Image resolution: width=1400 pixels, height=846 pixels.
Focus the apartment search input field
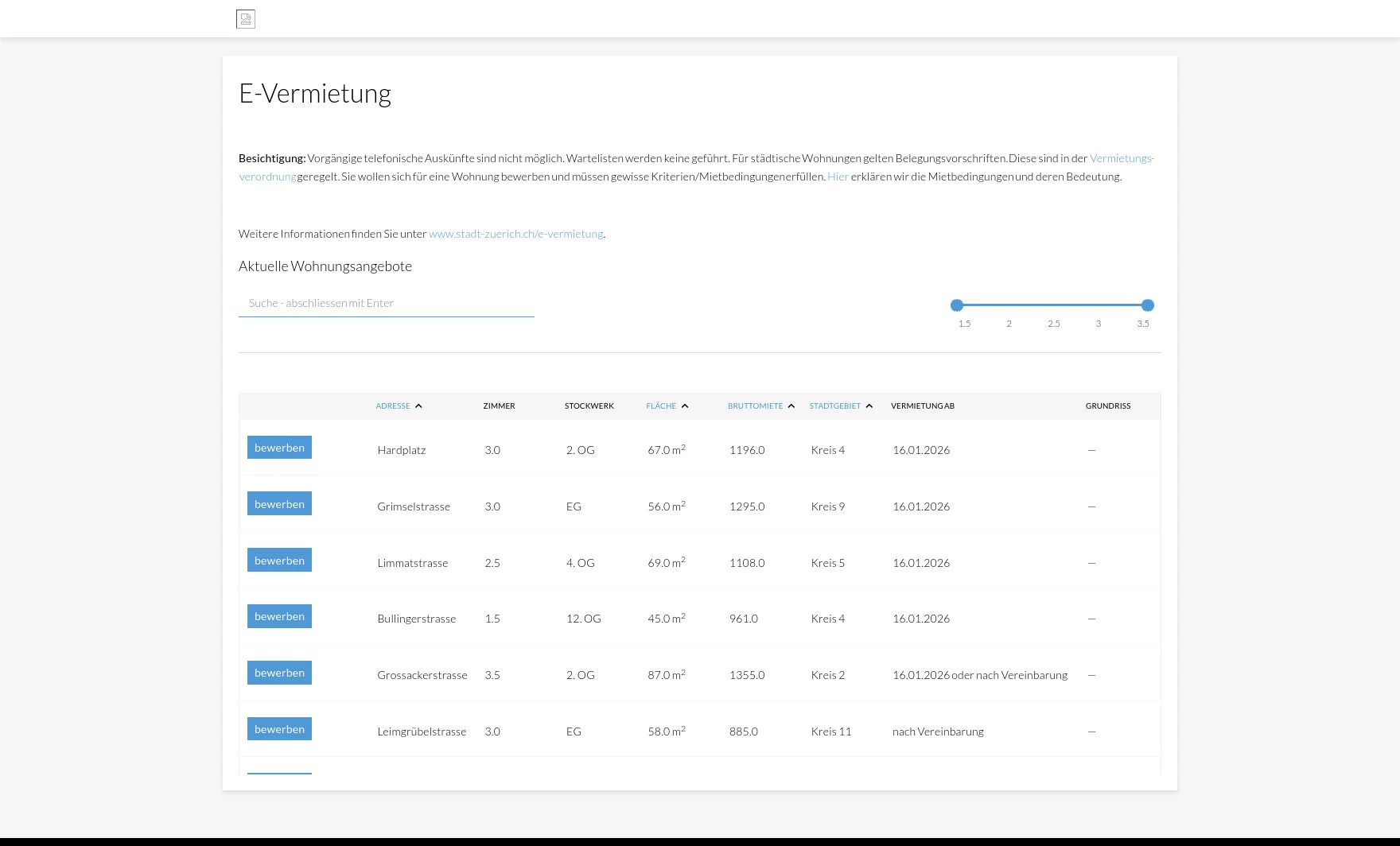(x=386, y=303)
